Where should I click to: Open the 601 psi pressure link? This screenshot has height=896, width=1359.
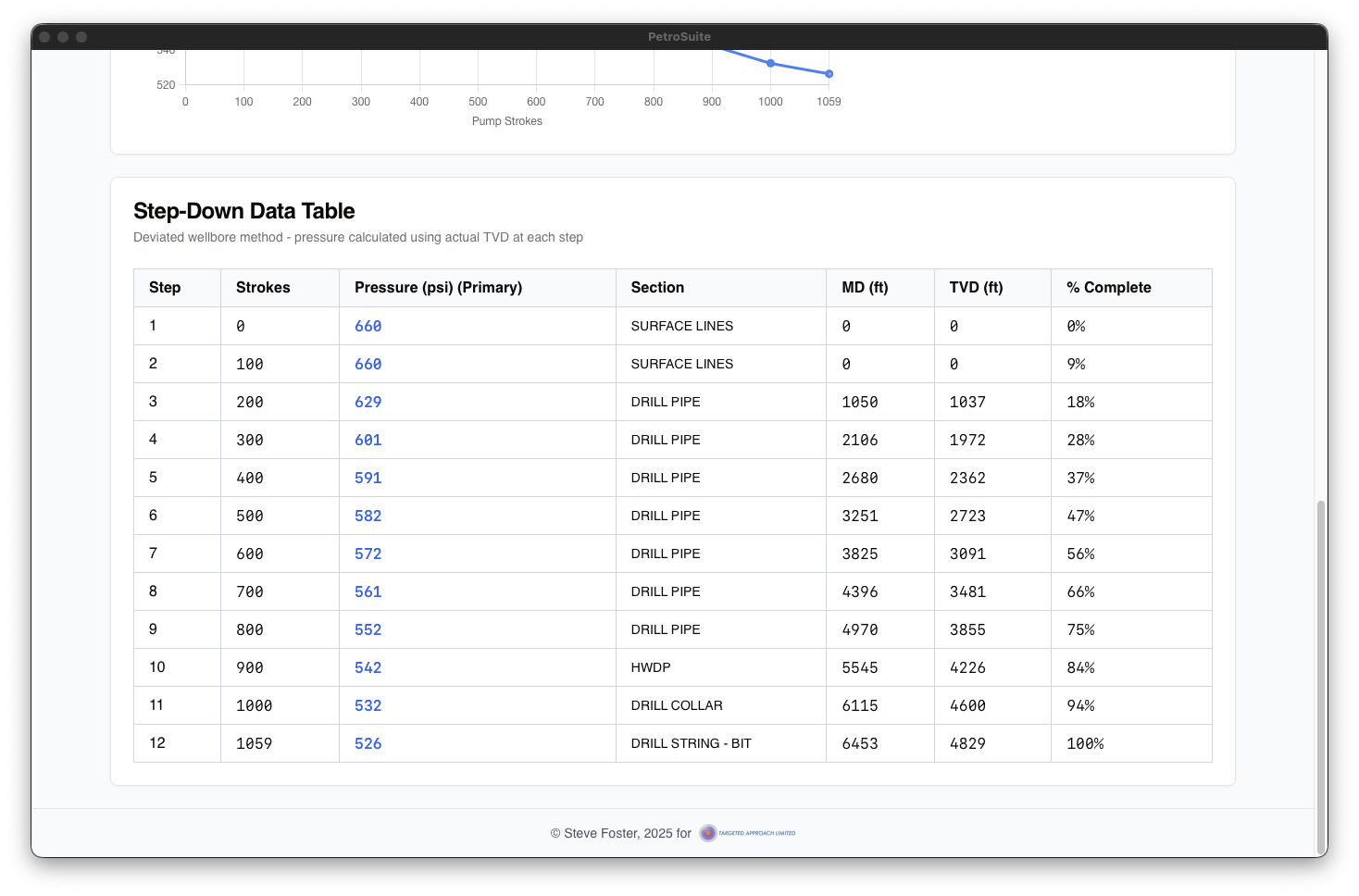coord(368,440)
